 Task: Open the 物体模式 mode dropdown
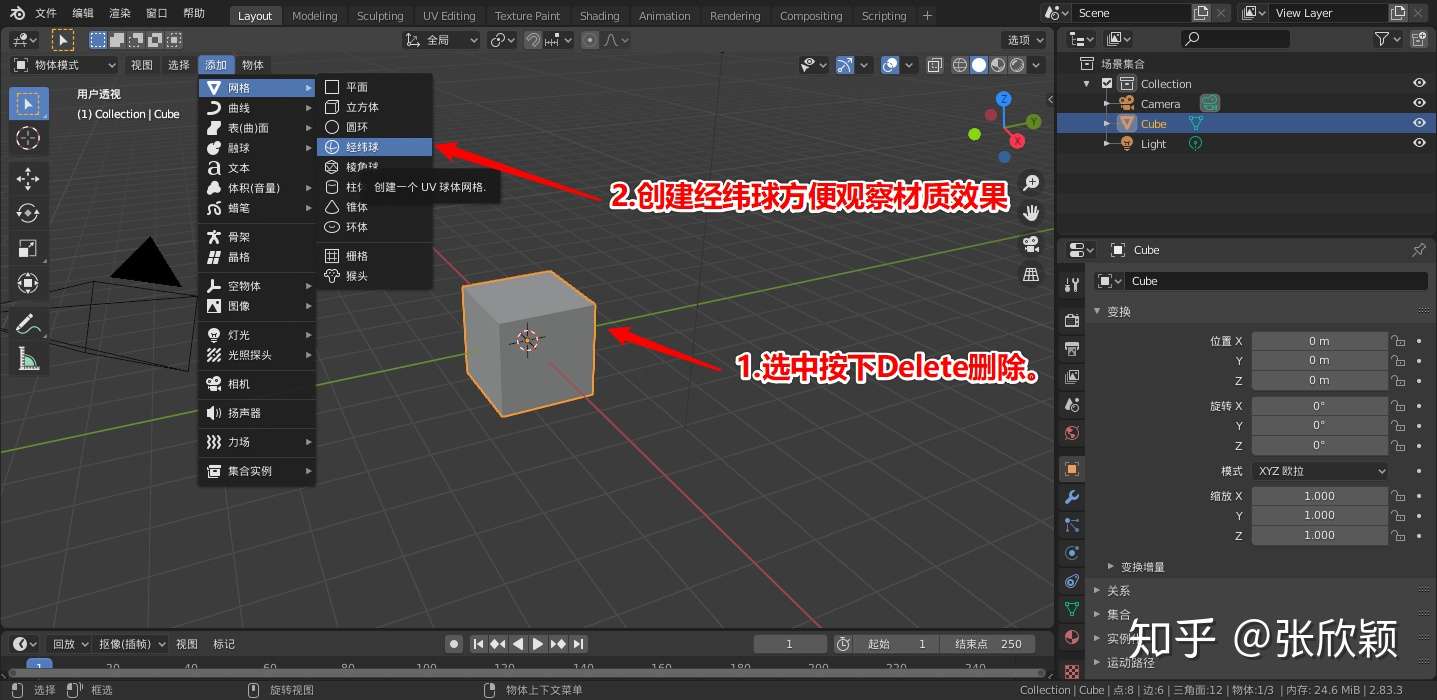pyautogui.click(x=62, y=64)
